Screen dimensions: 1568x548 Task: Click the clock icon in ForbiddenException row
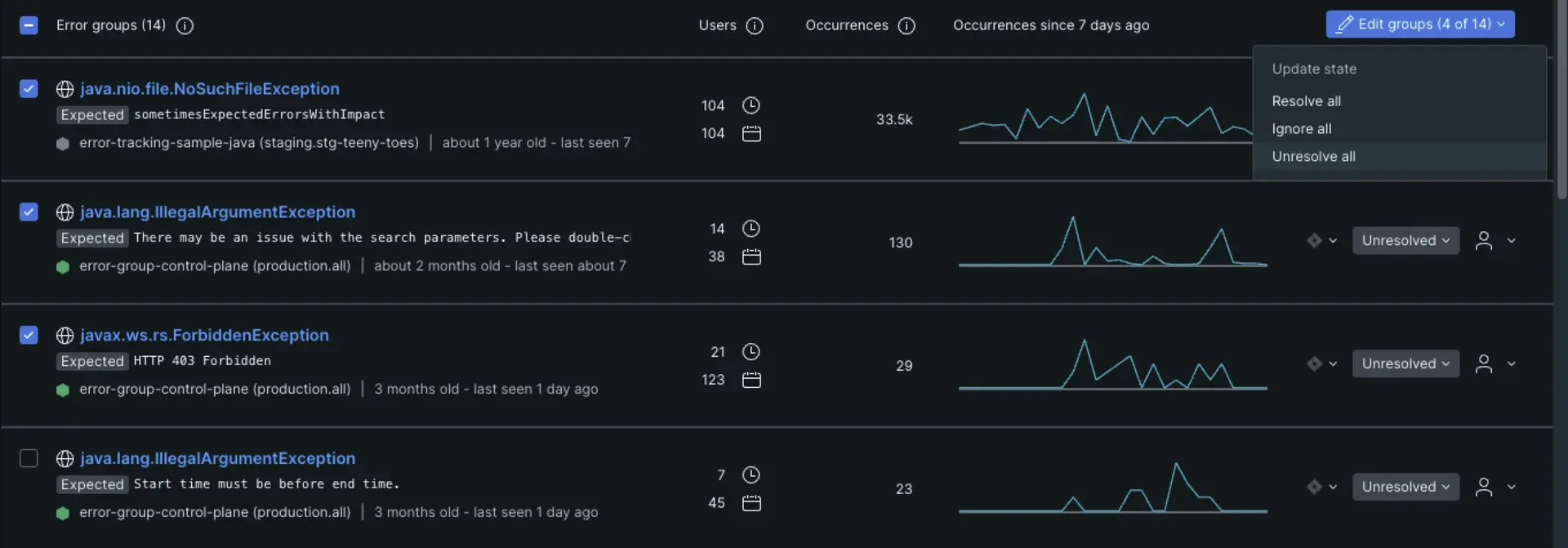(x=751, y=352)
